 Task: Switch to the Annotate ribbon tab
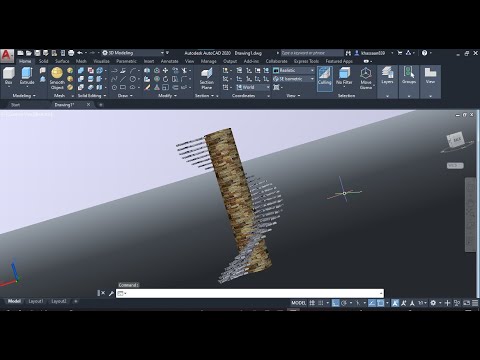tap(169, 61)
